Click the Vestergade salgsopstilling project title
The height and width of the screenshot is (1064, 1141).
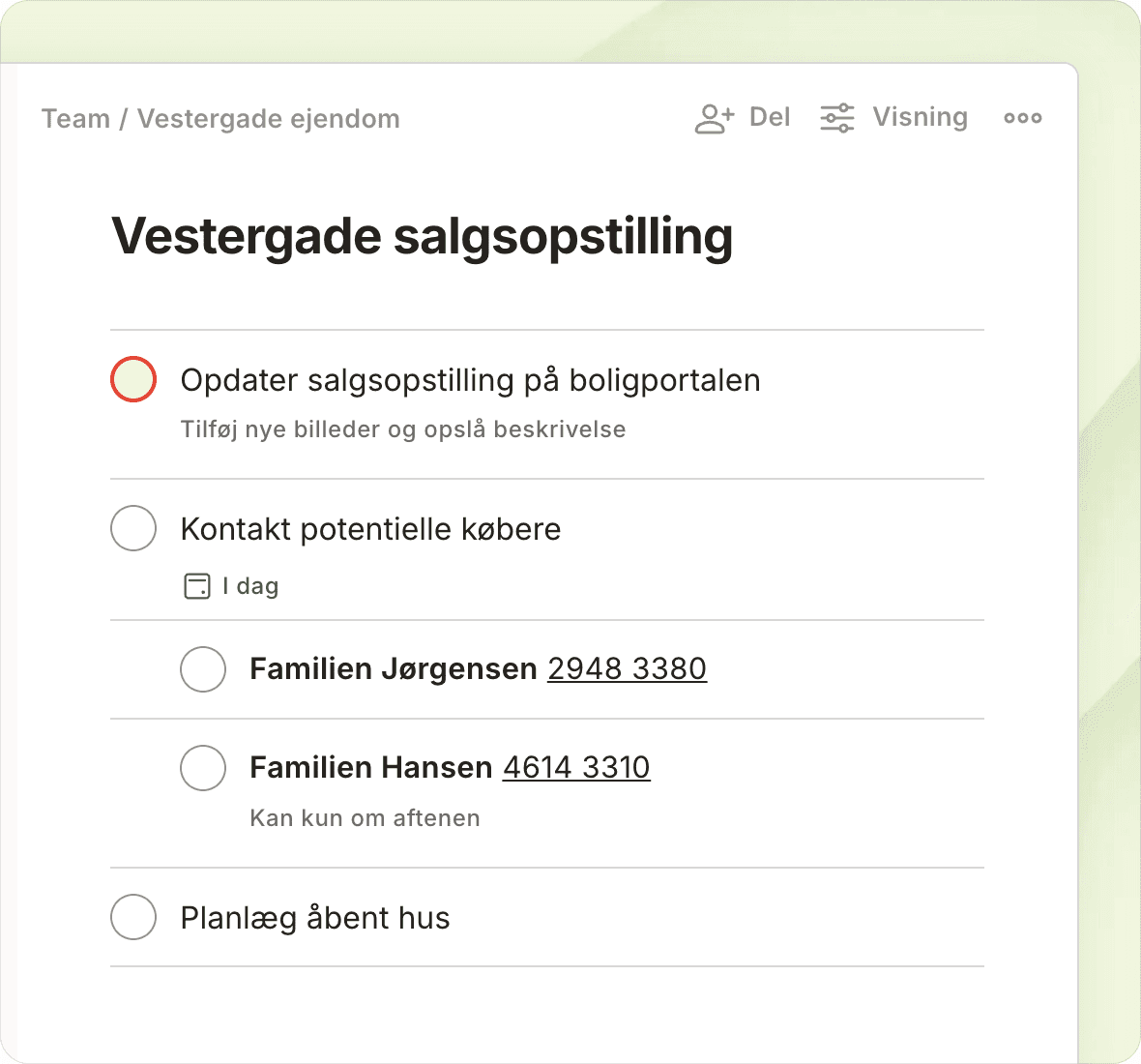pyautogui.click(x=422, y=236)
